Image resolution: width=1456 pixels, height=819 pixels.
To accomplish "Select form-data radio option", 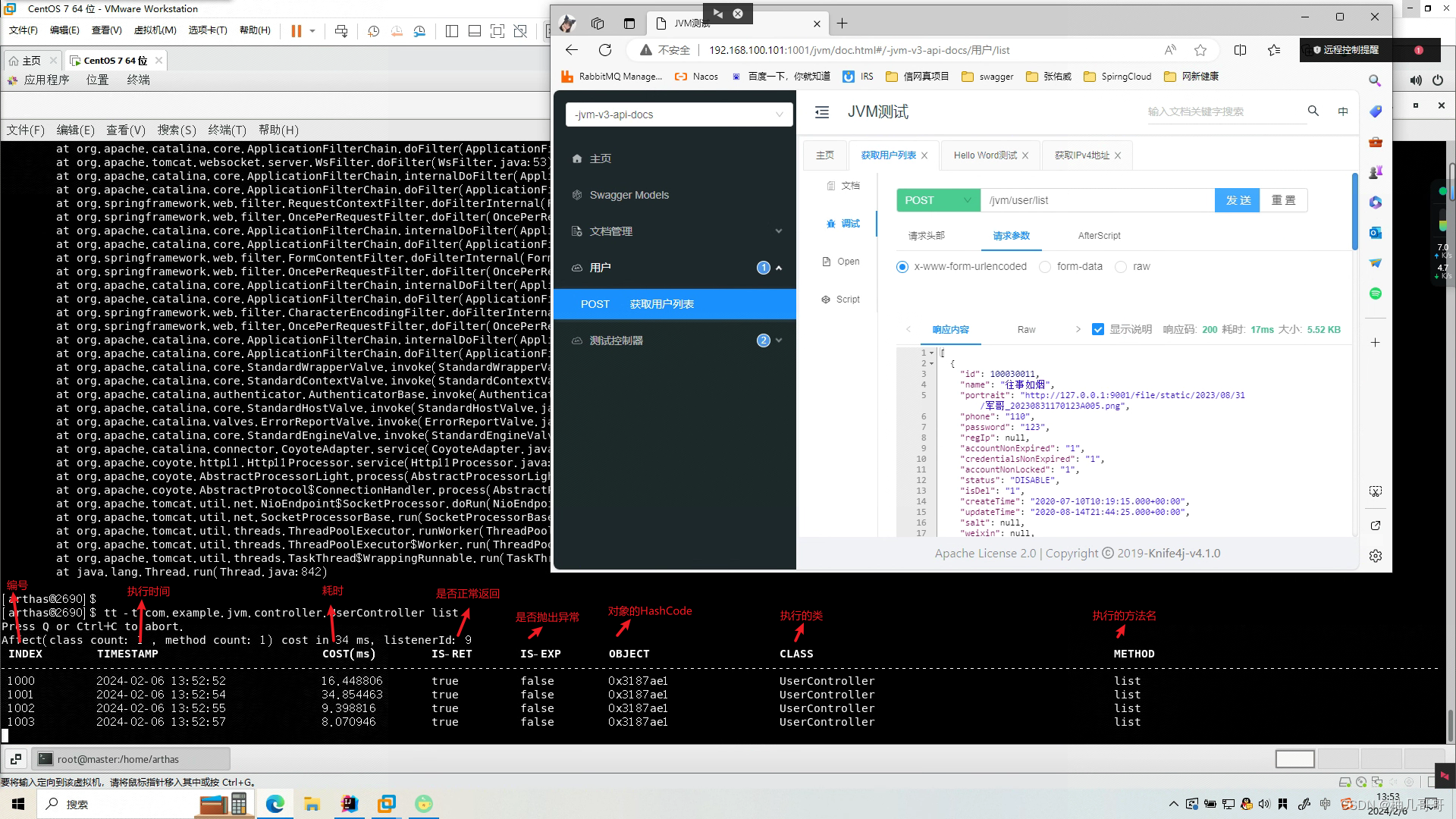I will pyautogui.click(x=1045, y=267).
